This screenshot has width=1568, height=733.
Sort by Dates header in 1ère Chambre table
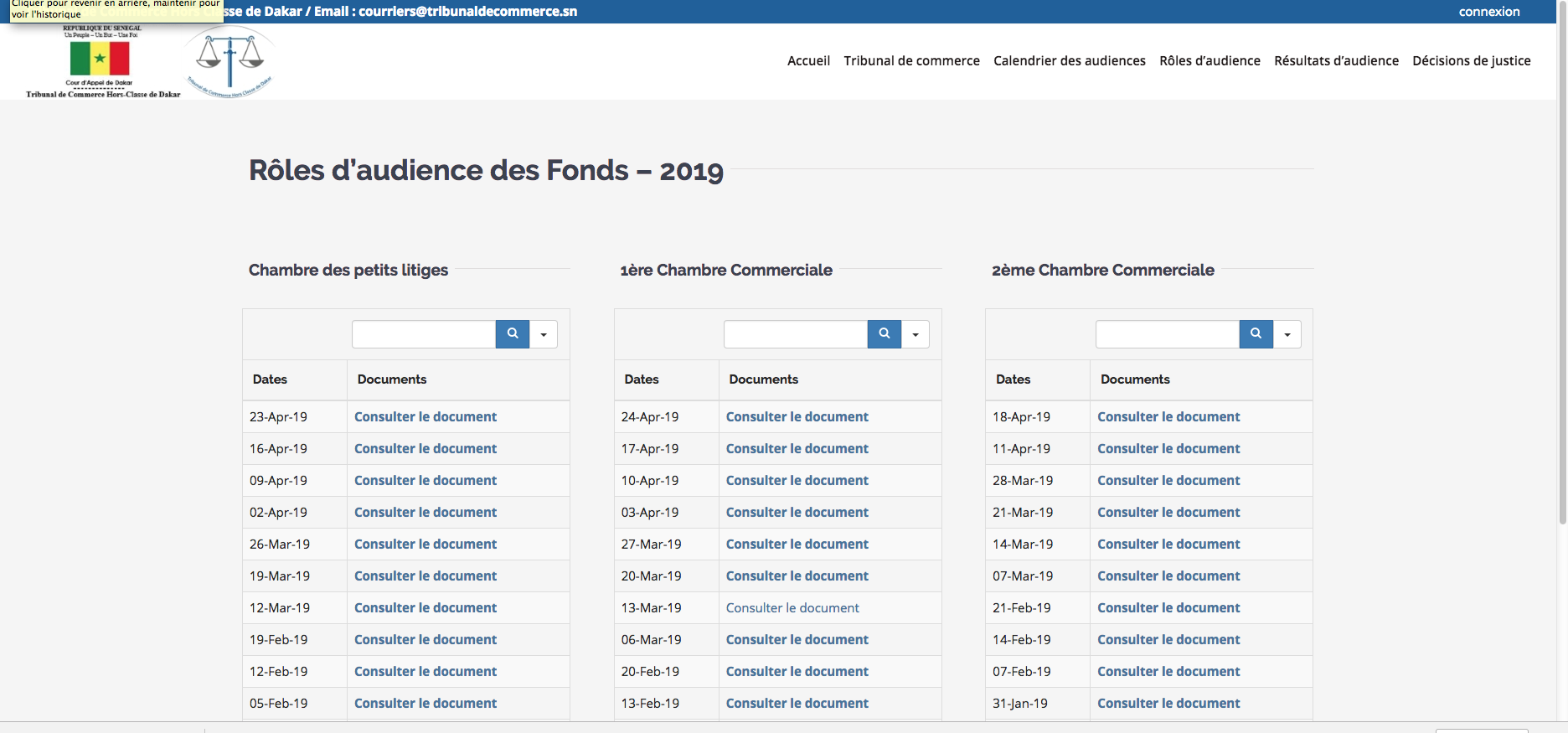pyautogui.click(x=642, y=379)
